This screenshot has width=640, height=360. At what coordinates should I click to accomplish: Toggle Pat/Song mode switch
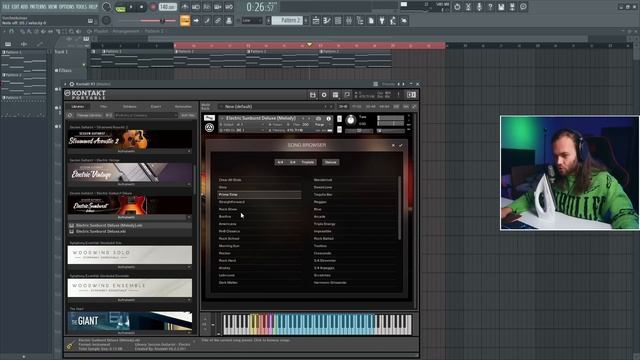[x=120, y=7]
